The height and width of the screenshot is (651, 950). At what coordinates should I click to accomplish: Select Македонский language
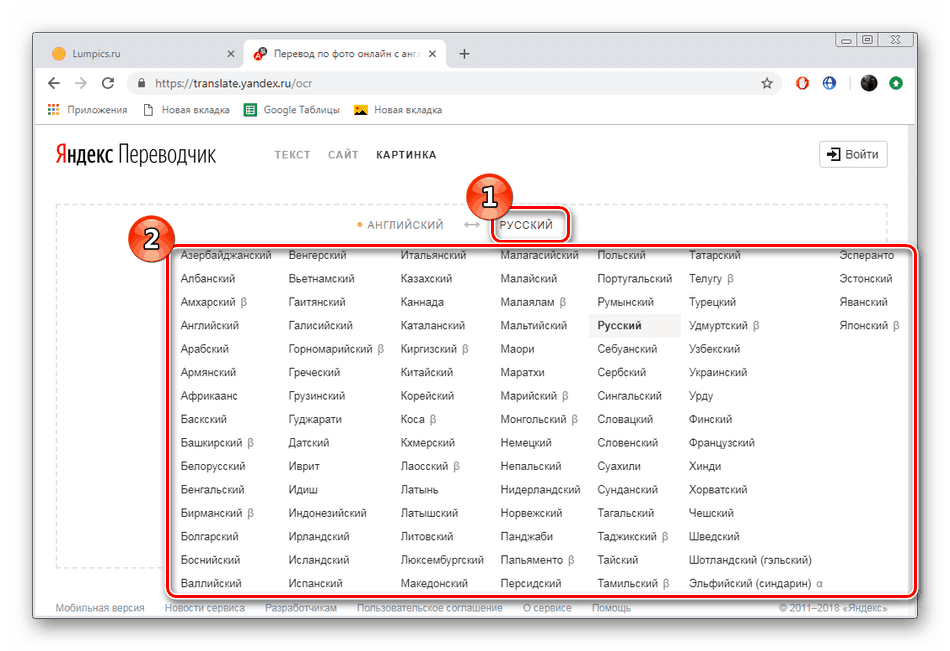click(434, 583)
